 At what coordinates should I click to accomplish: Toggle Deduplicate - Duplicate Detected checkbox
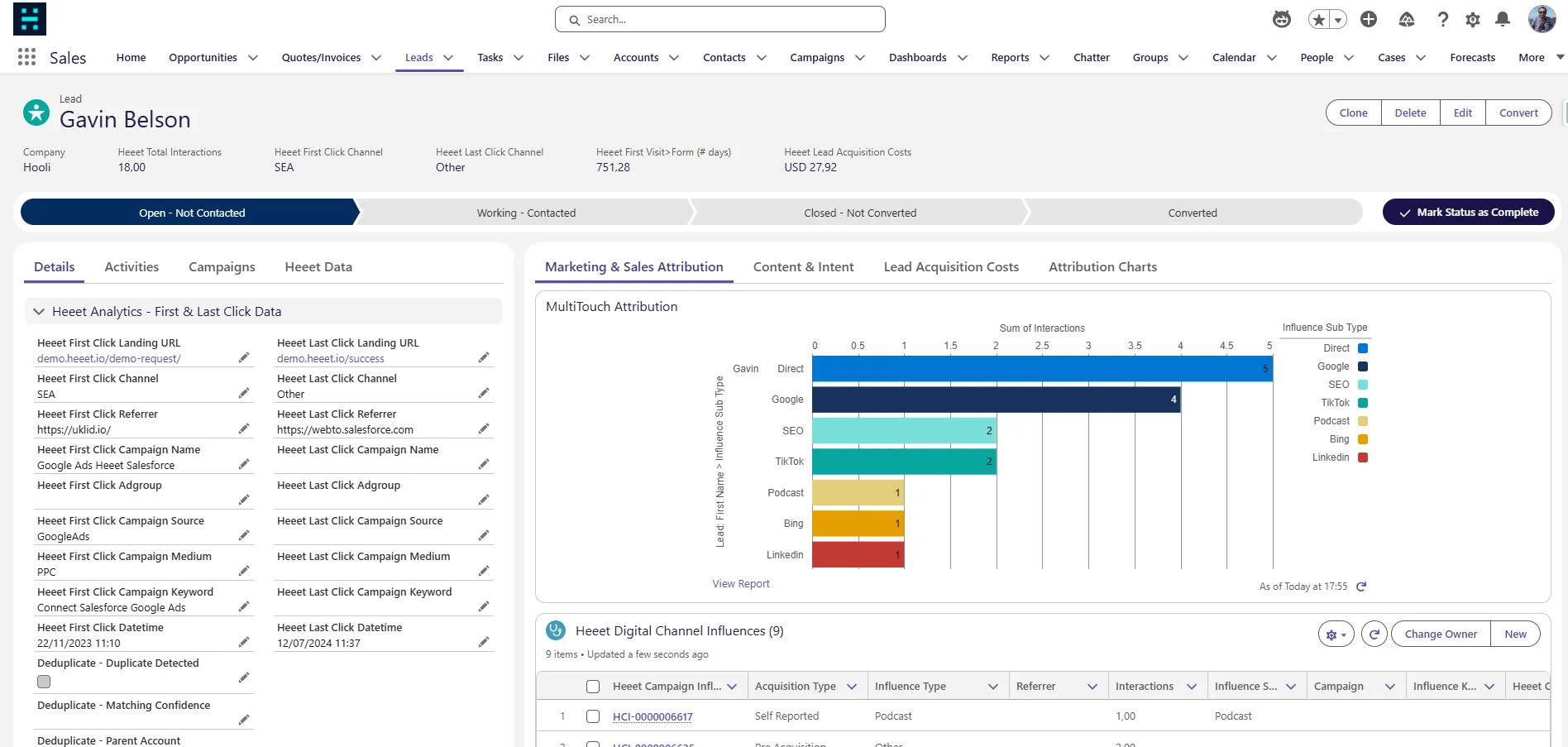pos(44,682)
